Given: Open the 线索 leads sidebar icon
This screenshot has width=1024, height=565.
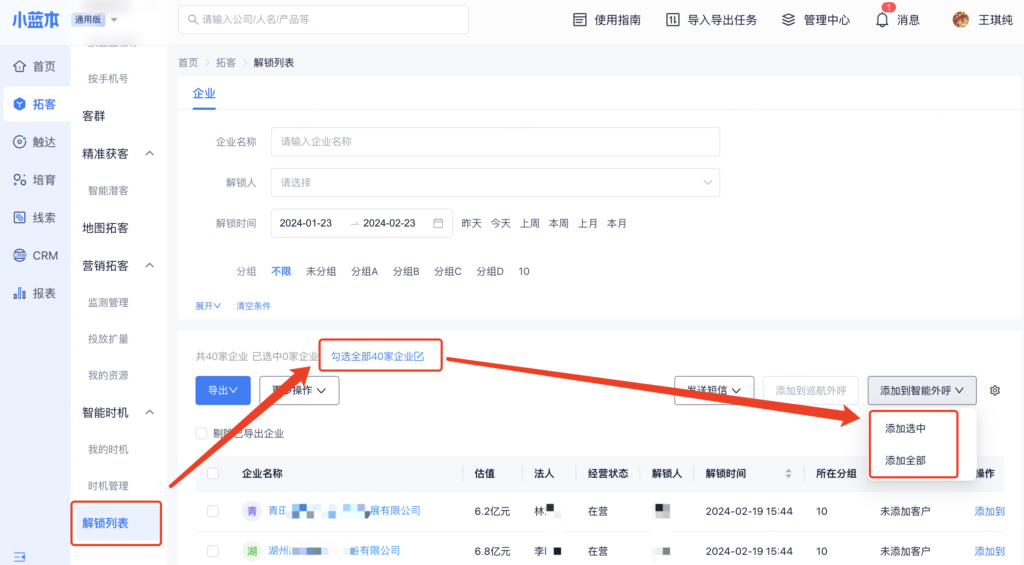Looking at the screenshot, I should click(19, 217).
